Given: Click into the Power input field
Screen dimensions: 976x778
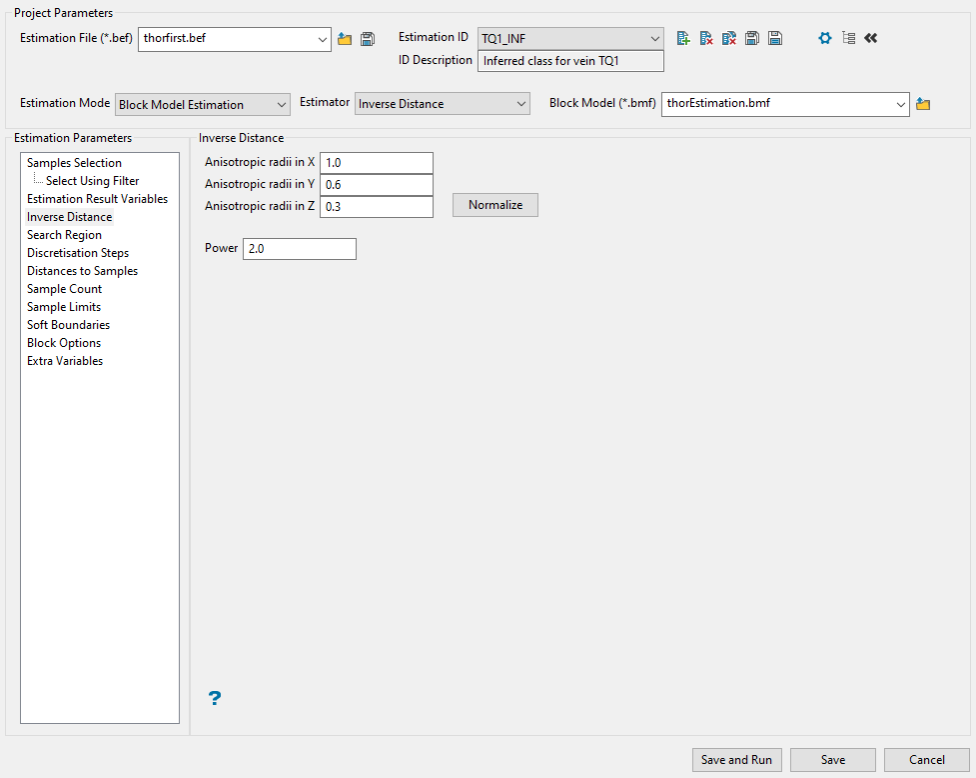Looking at the screenshot, I should pos(298,249).
